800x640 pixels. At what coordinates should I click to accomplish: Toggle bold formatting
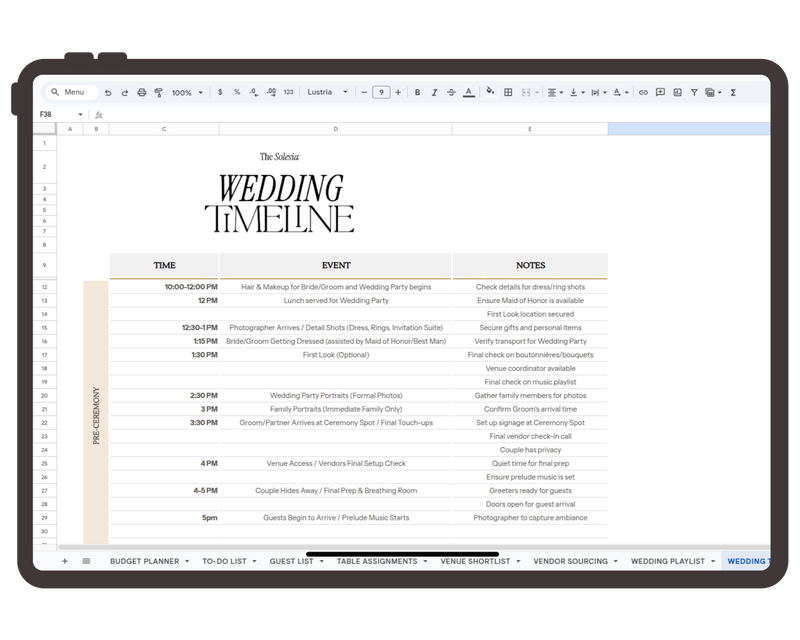coord(417,92)
